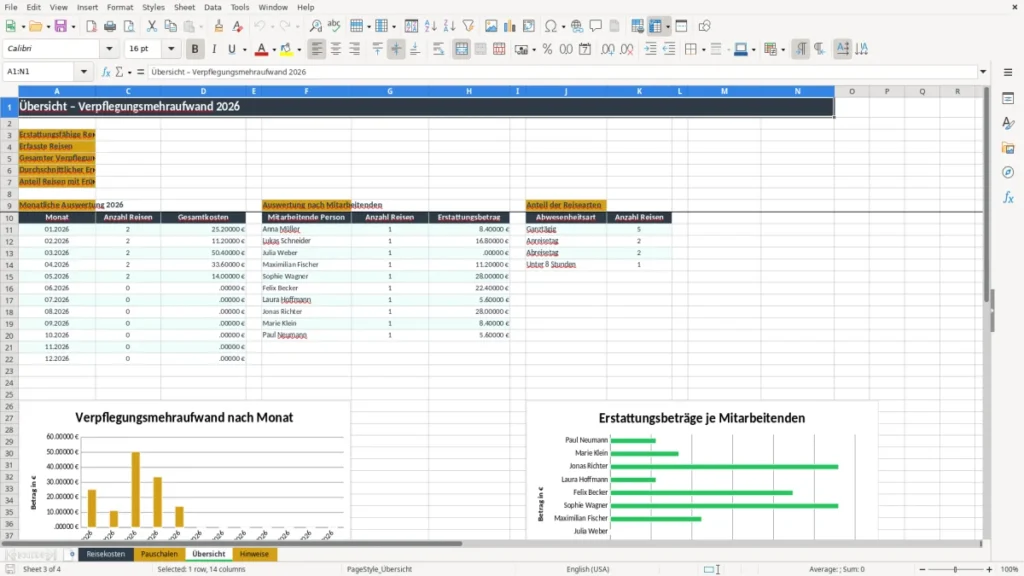
Task: Open the borders dropdown arrow
Action: point(703,50)
